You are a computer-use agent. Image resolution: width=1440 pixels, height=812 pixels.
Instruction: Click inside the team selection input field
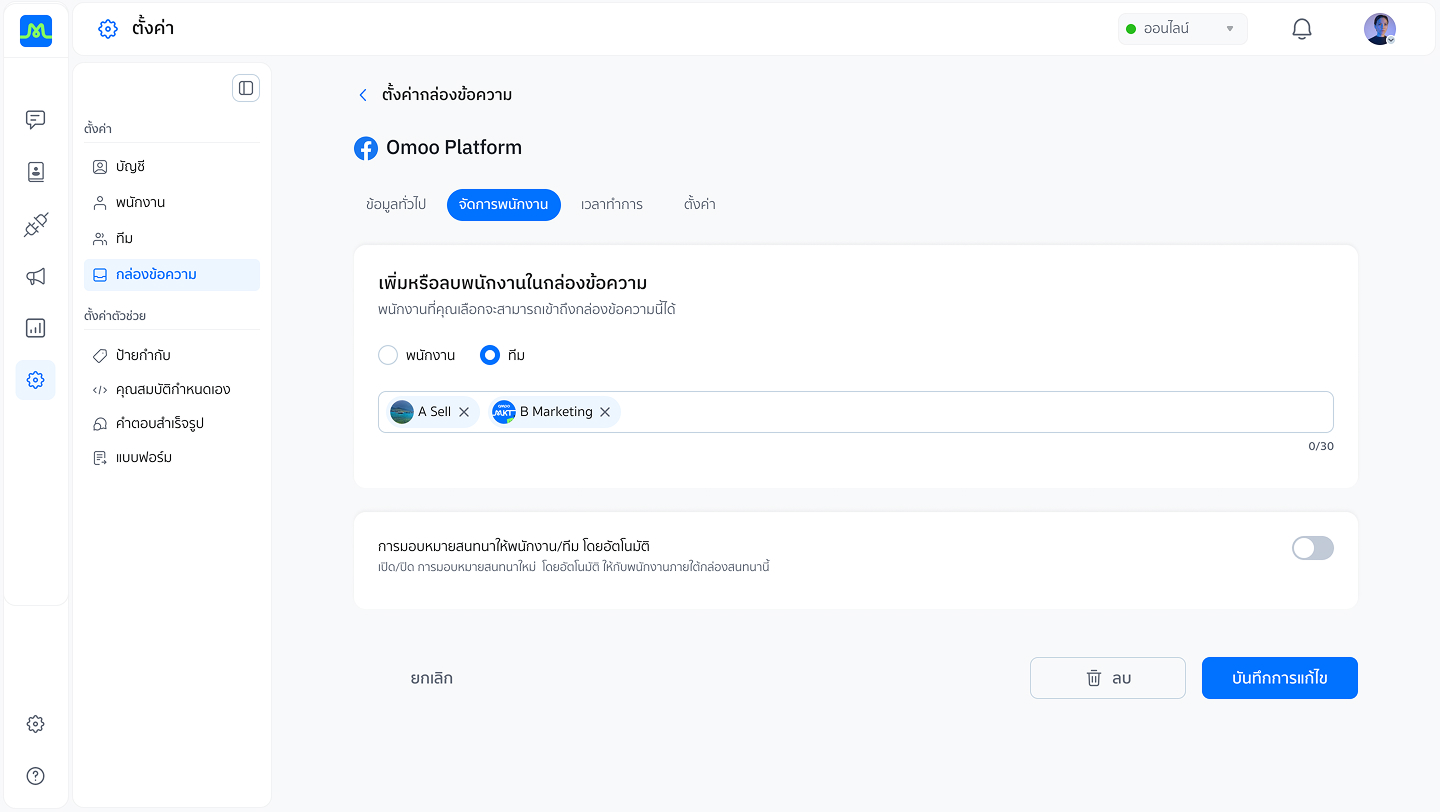(856, 412)
